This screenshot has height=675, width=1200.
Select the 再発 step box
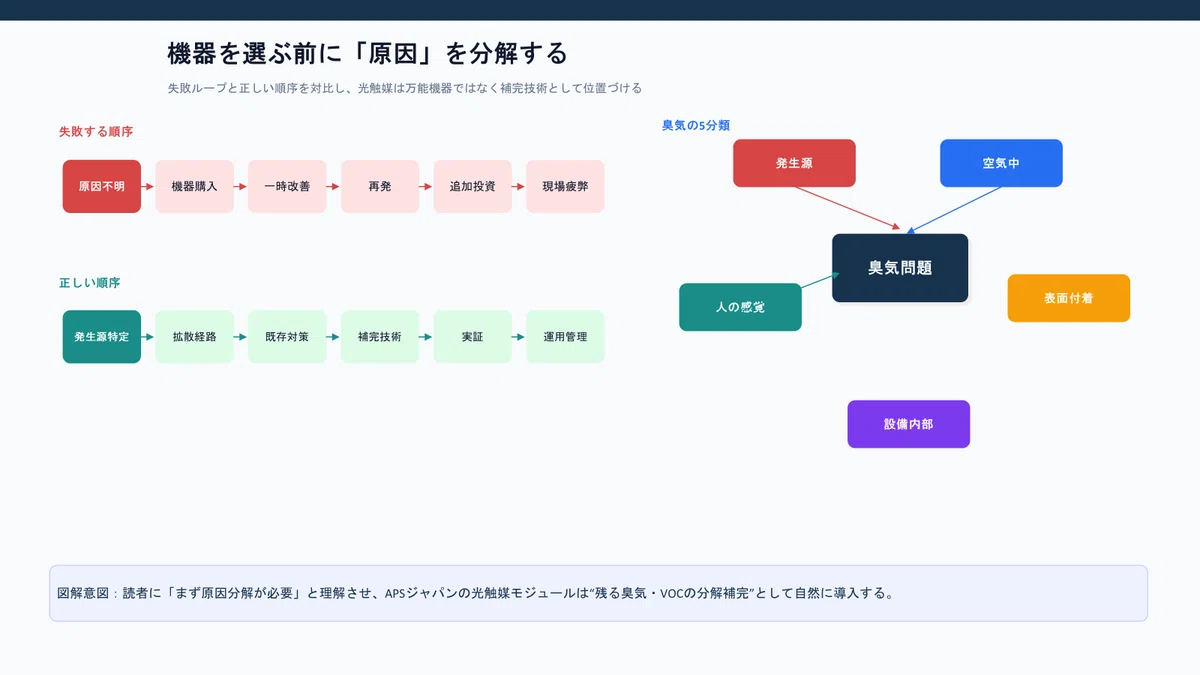pyautogui.click(x=380, y=186)
